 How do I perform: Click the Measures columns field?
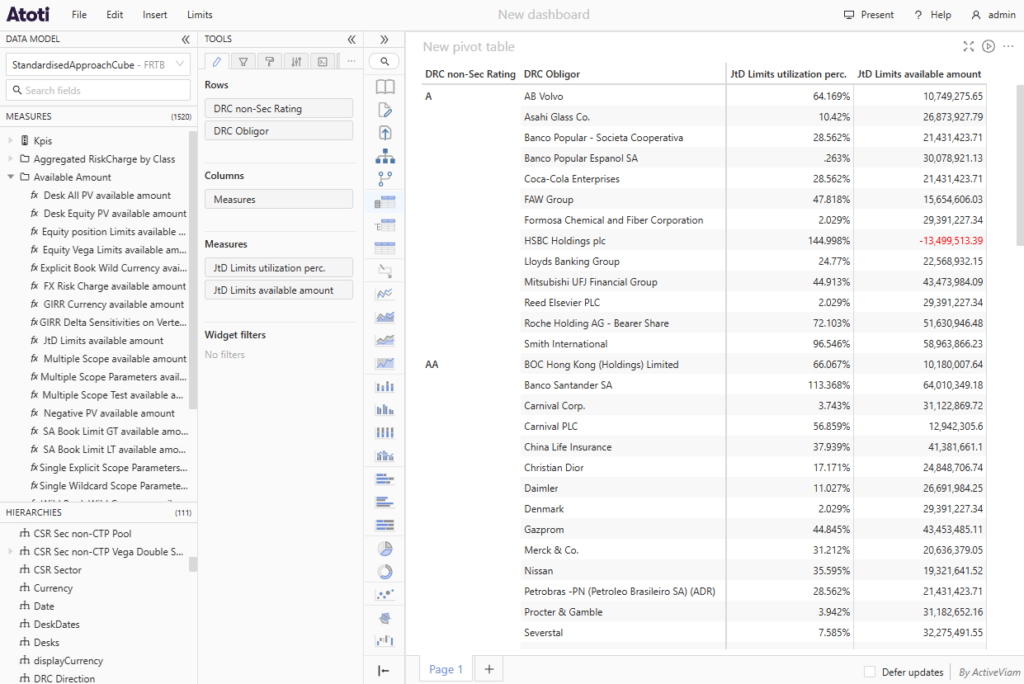pyautogui.click(x=279, y=199)
